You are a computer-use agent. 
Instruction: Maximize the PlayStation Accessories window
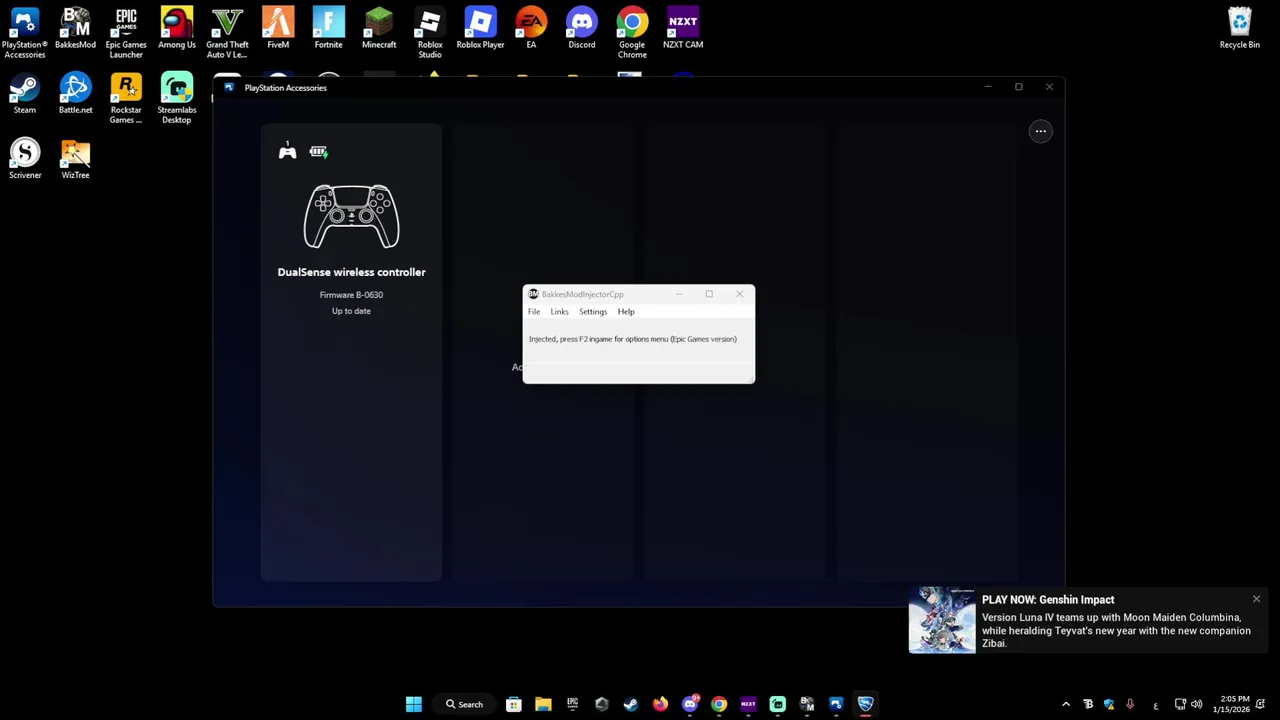pyautogui.click(x=1018, y=87)
